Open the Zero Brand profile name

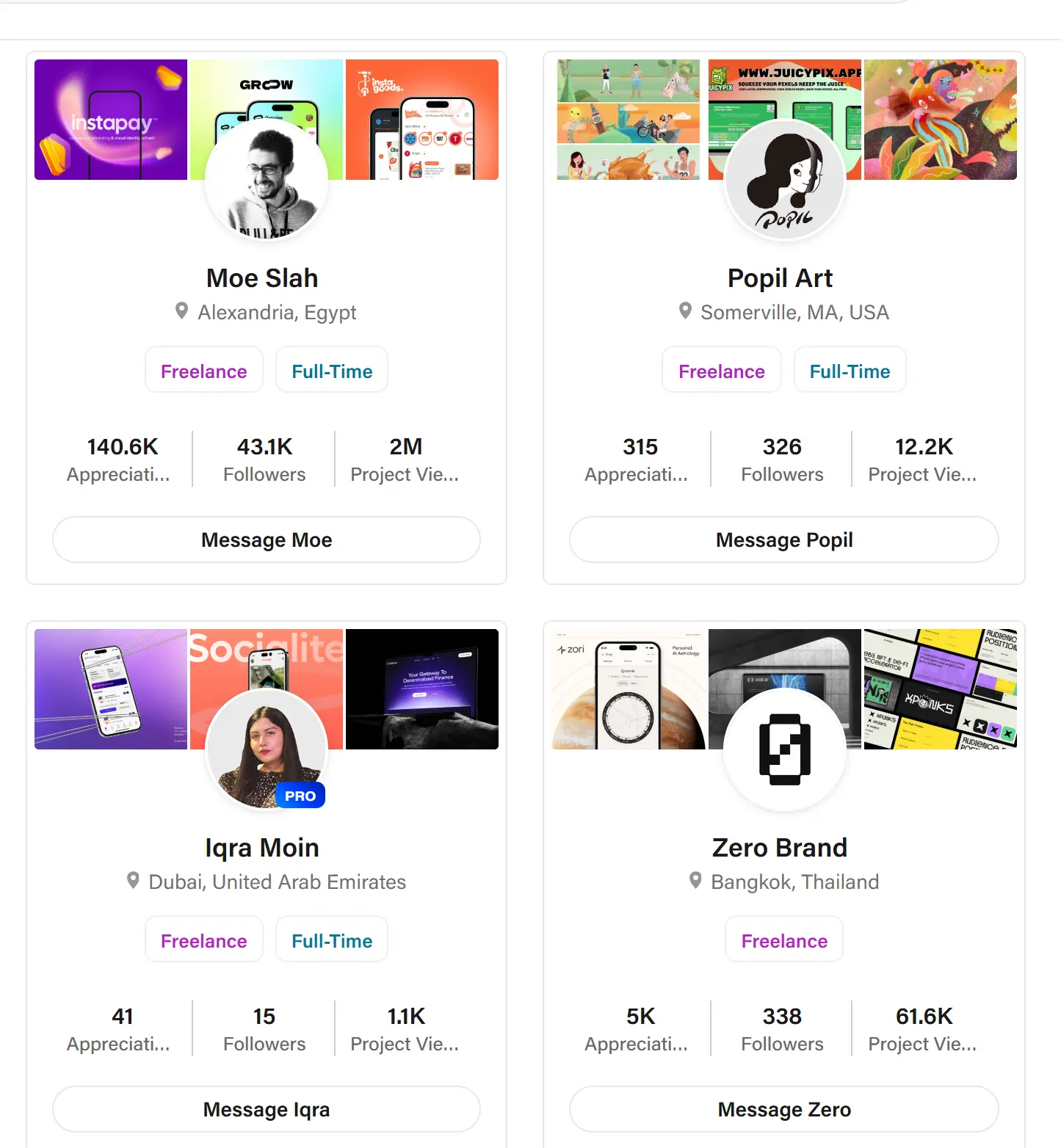coord(780,848)
